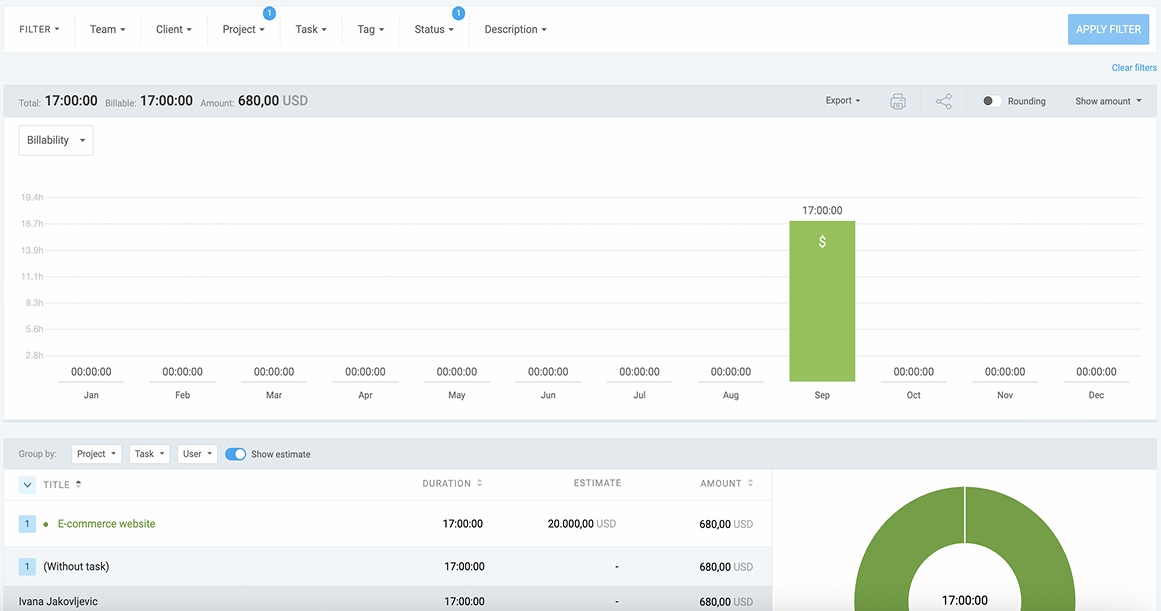The image size is (1161, 611).
Task: Open the Export dropdown
Action: 842,101
